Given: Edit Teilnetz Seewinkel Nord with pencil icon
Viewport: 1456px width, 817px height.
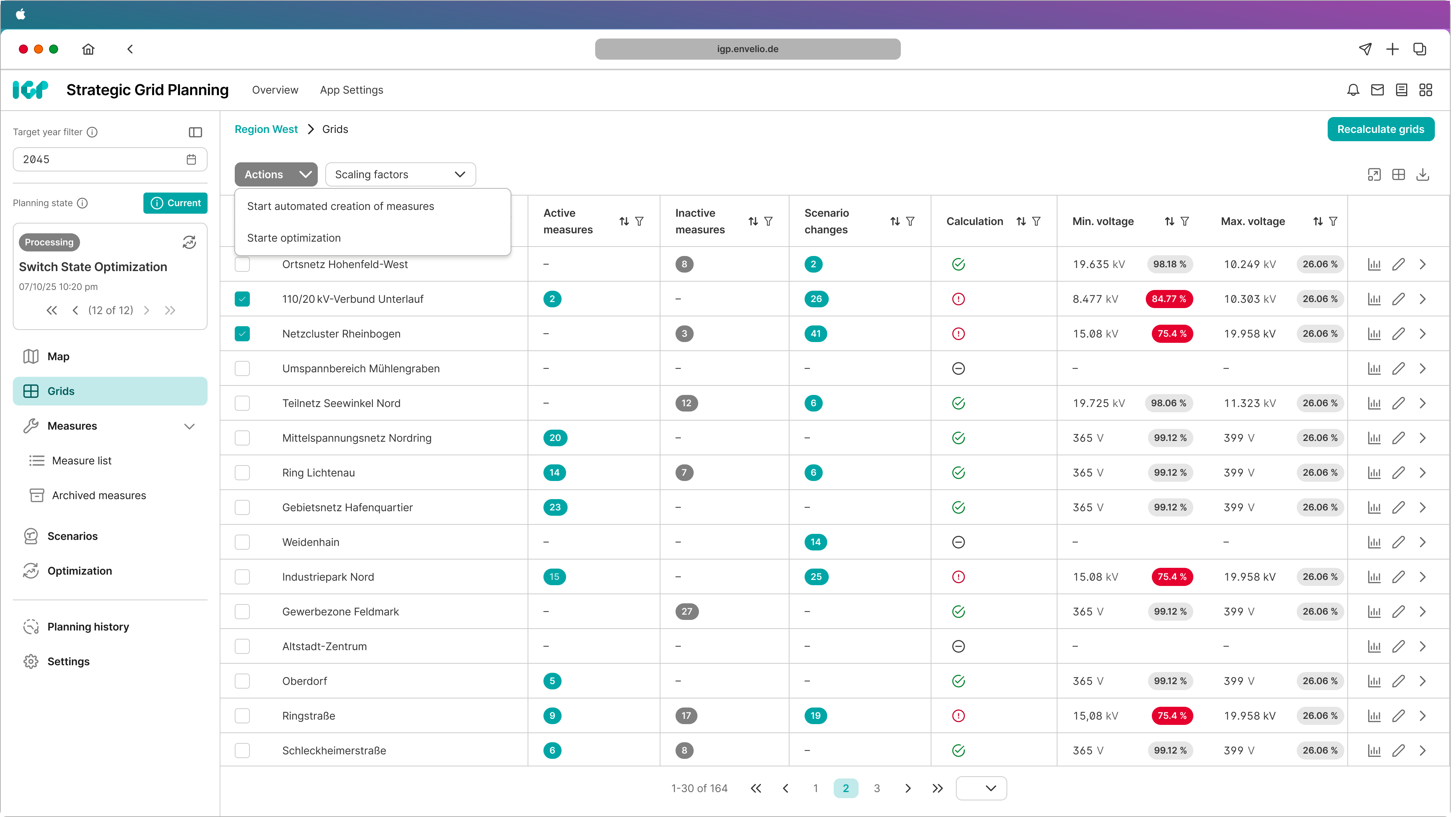Looking at the screenshot, I should [x=1399, y=403].
